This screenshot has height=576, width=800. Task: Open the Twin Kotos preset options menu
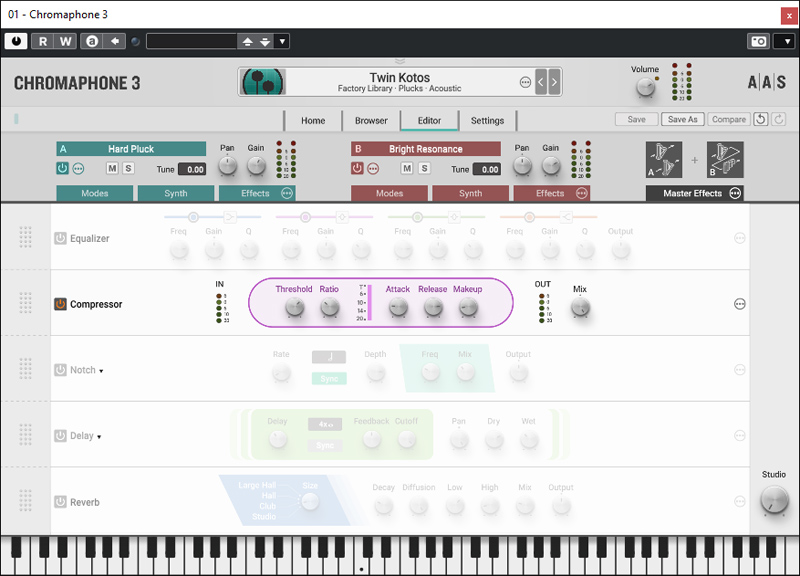click(x=525, y=82)
